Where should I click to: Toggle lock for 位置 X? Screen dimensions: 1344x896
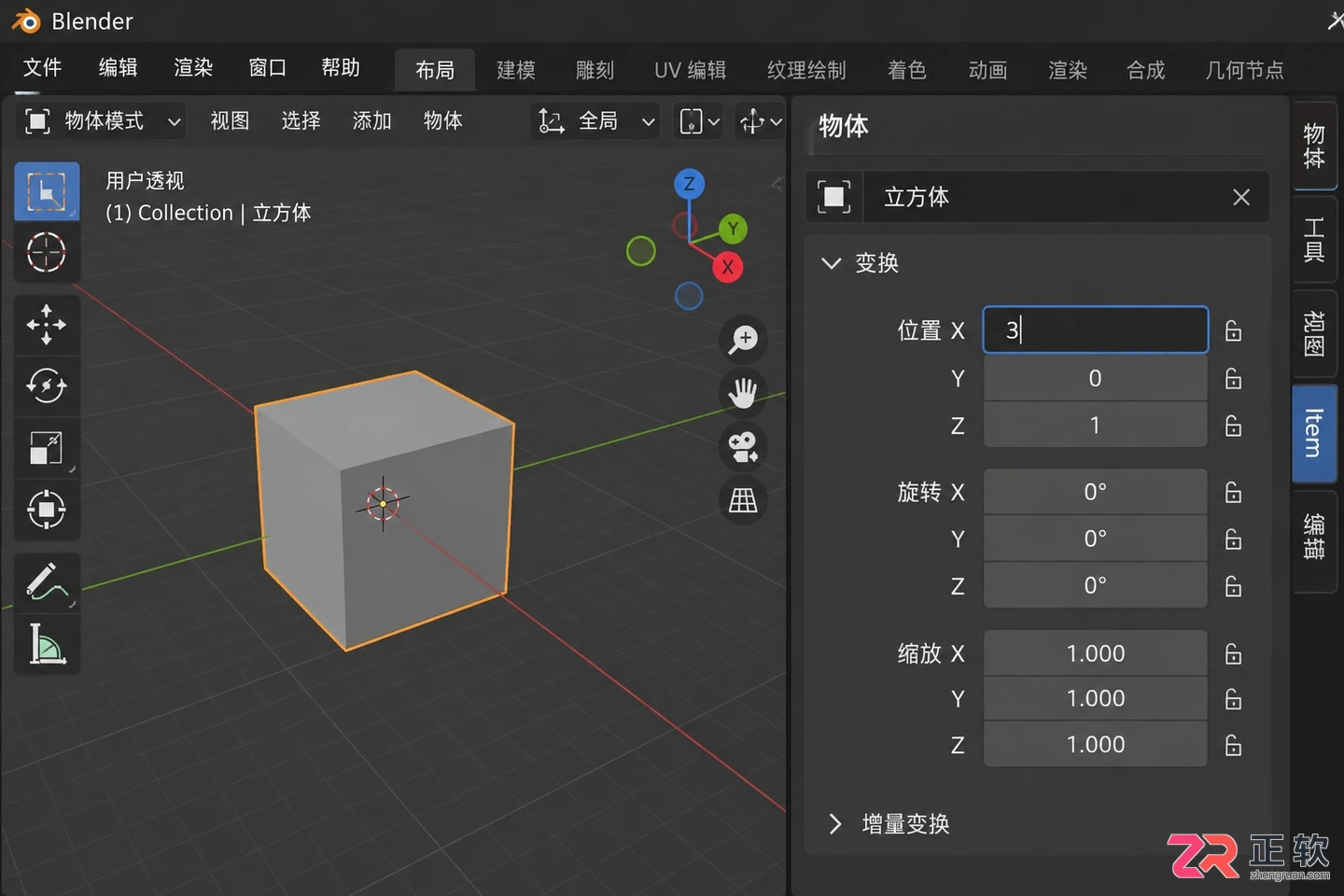click(1233, 330)
